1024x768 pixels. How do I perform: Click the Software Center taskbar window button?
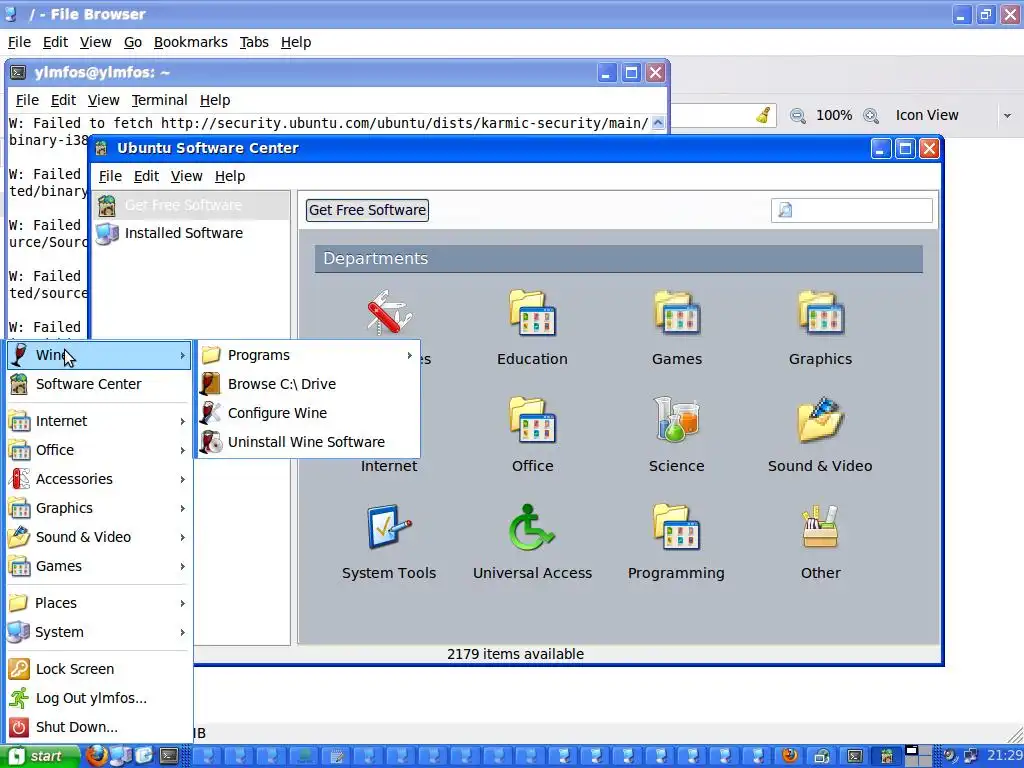click(x=887, y=756)
